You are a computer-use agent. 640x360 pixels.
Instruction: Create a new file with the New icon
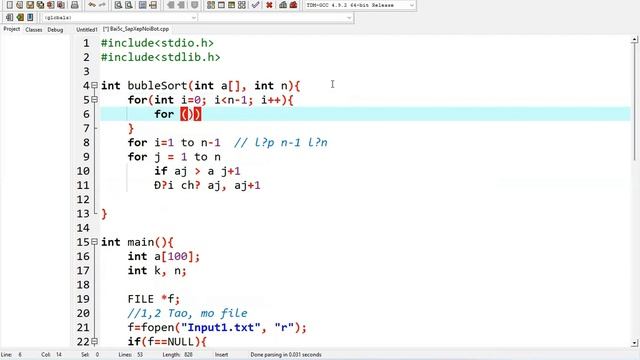click(9, 5)
